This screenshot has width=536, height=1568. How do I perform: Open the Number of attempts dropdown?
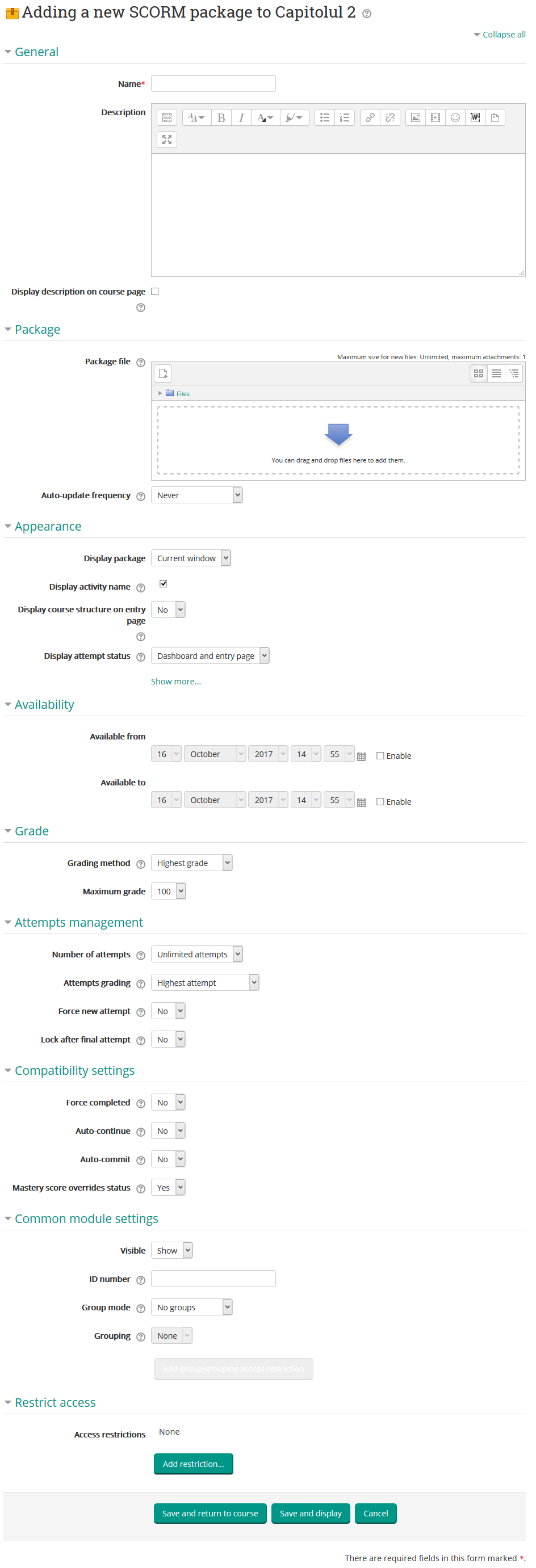(x=196, y=954)
